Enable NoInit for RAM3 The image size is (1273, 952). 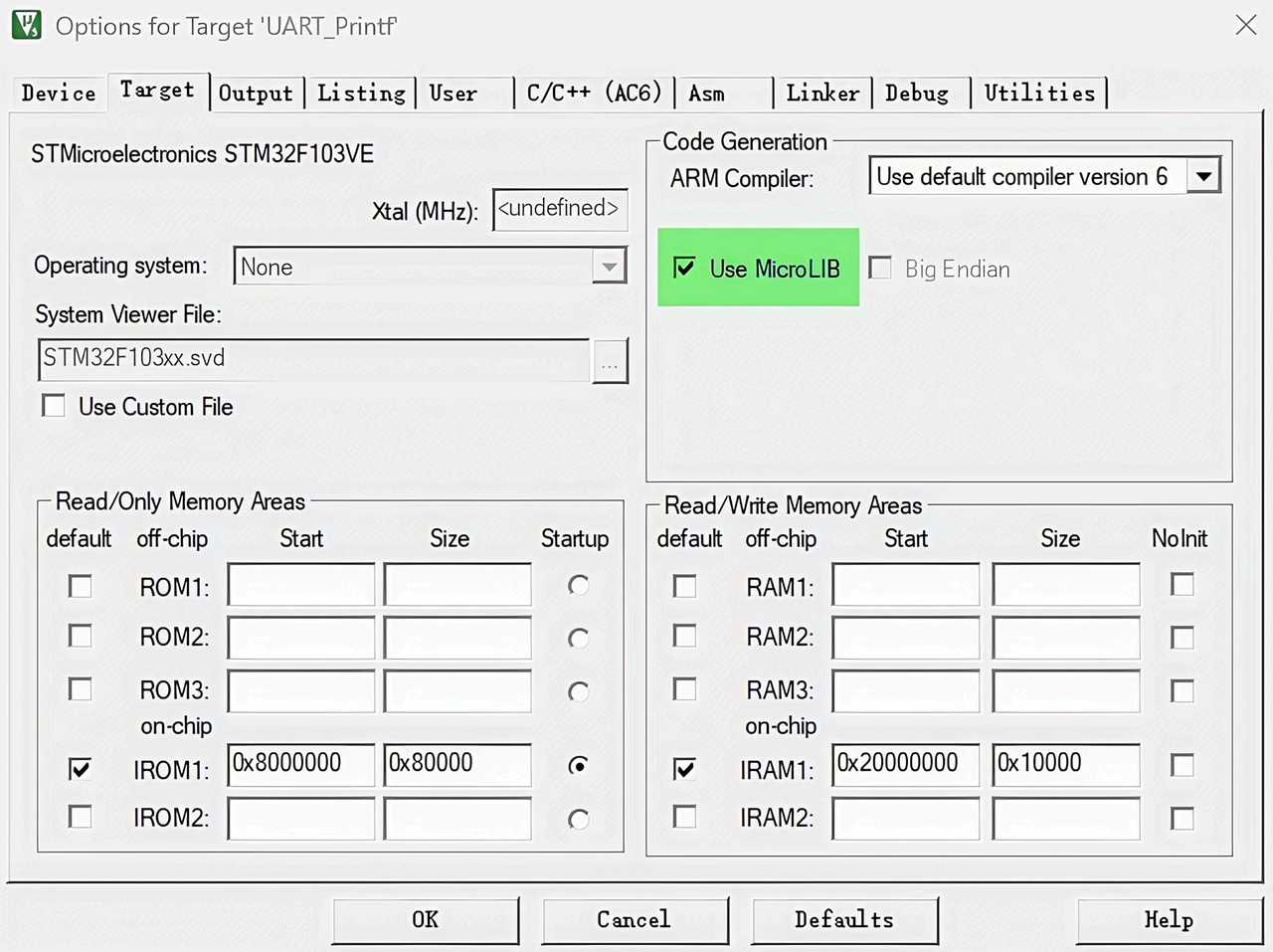tap(1182, 690)
